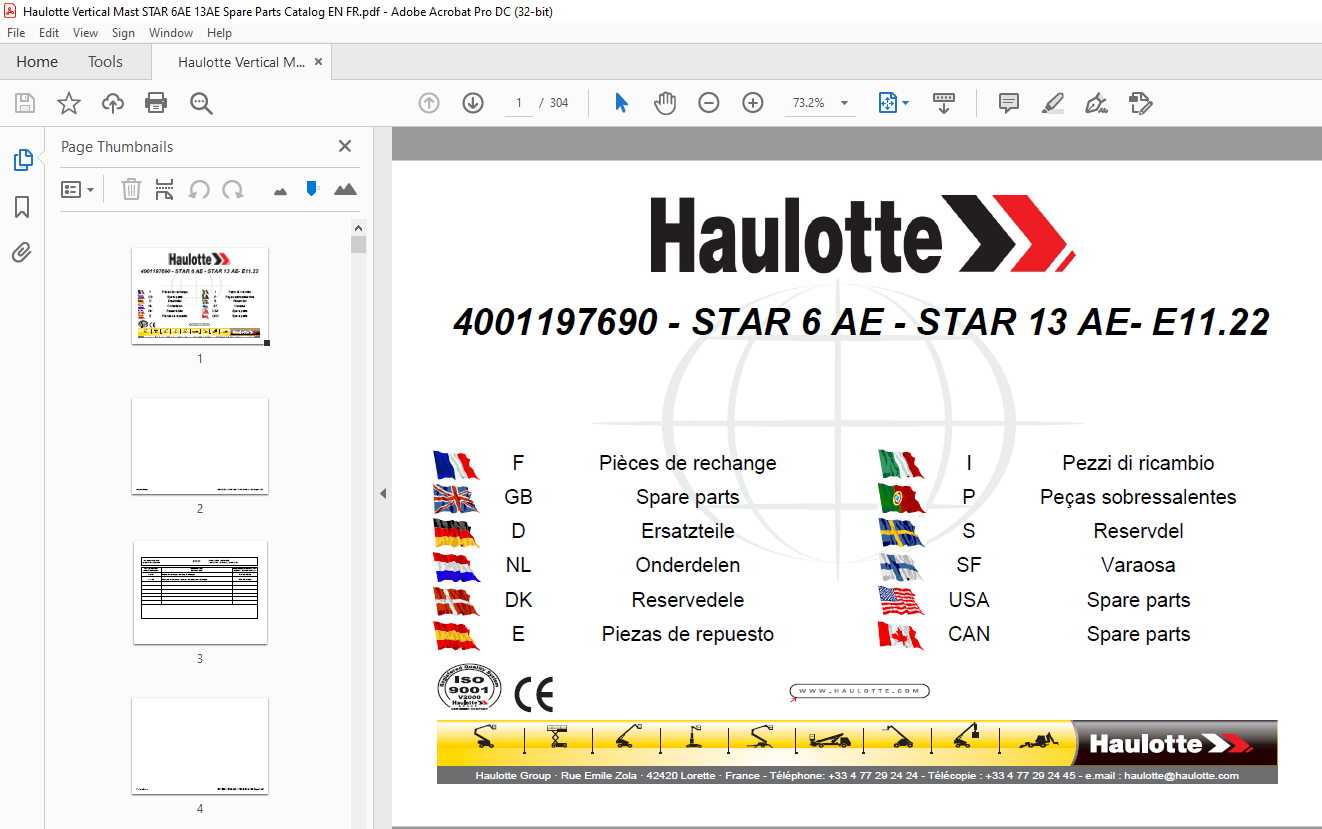Save the file using the floppy disk icon

25,103
